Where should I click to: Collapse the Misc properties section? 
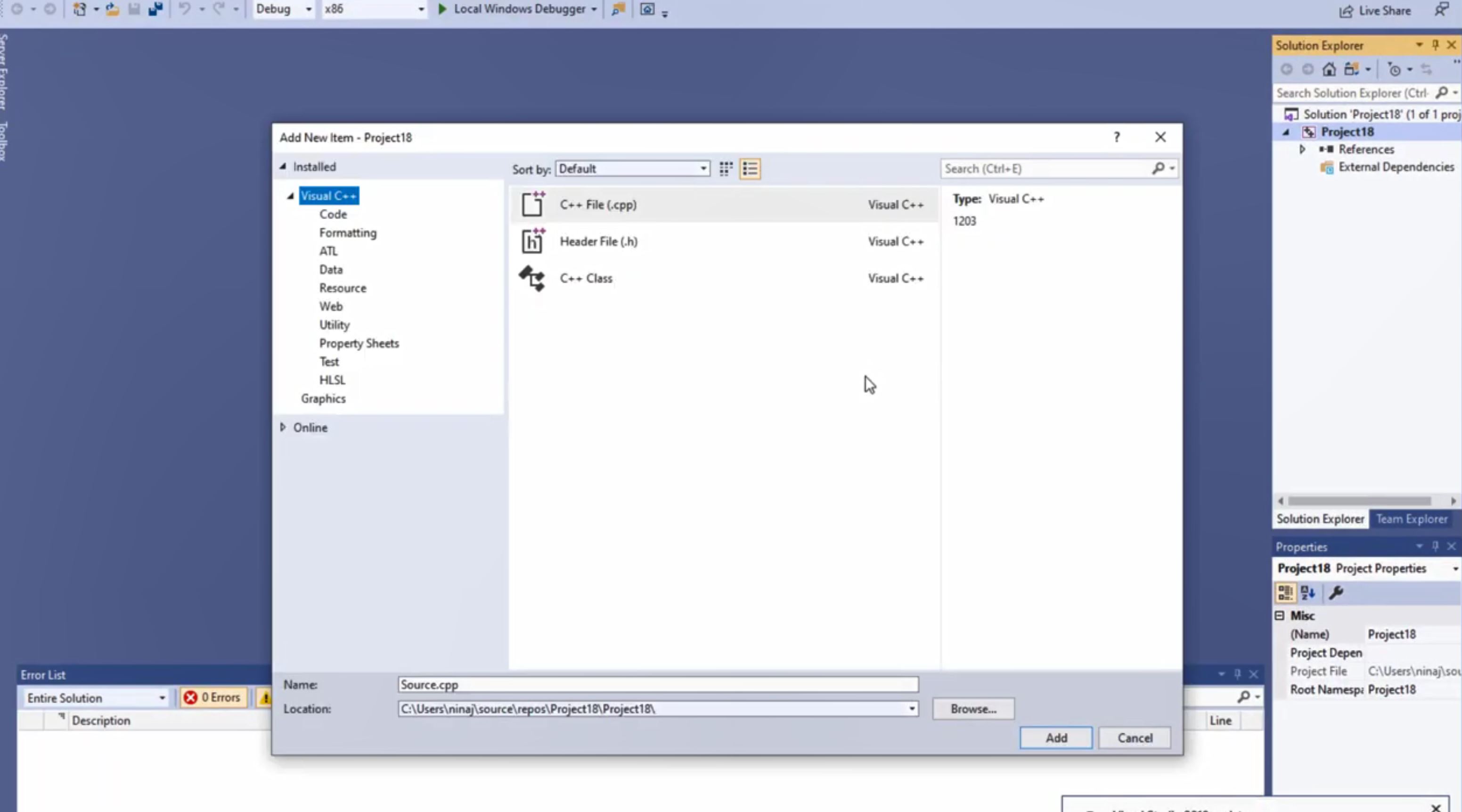click(x=1279, y=616)
